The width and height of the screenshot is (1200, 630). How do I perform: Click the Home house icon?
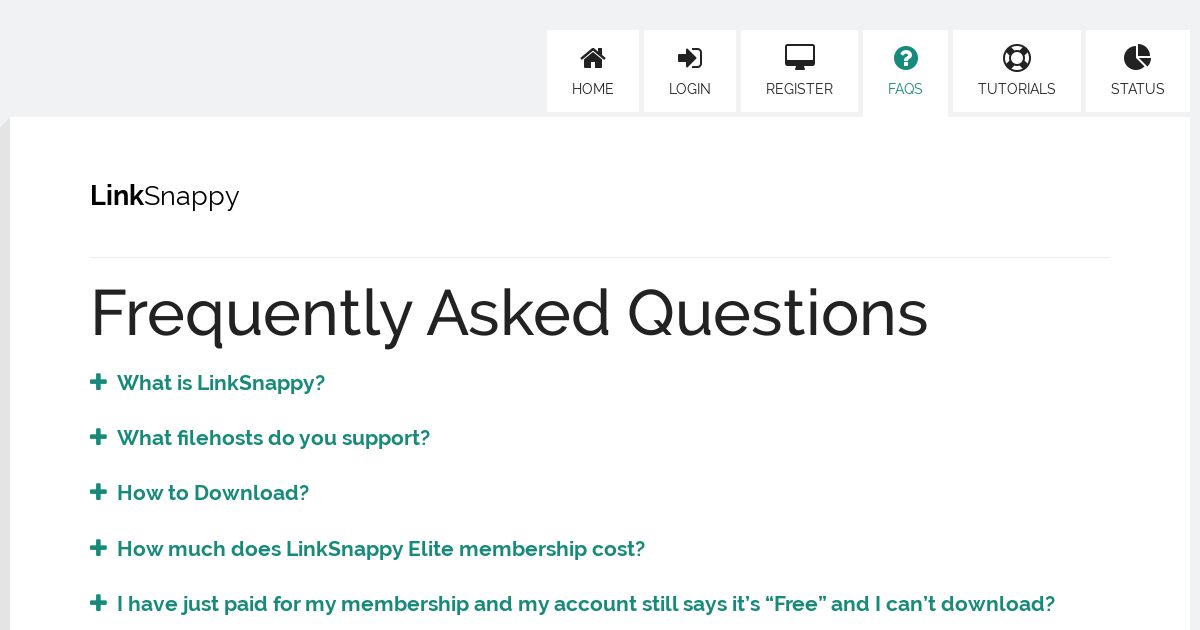593,58
